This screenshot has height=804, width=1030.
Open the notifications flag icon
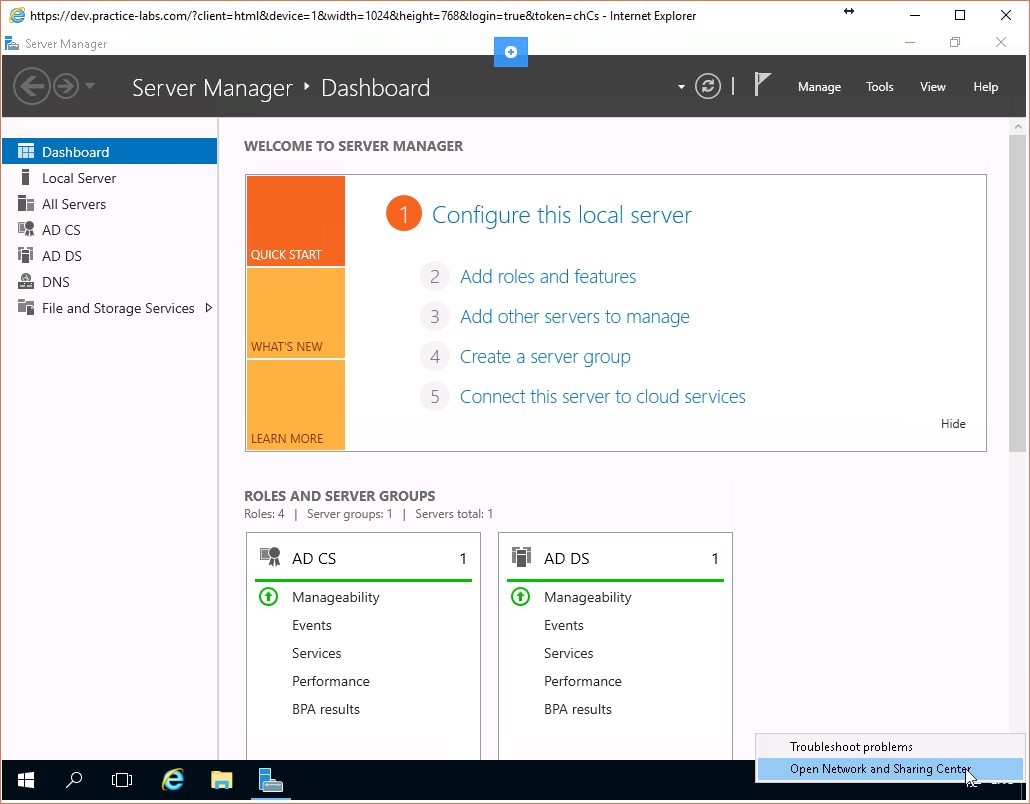[x=762, y=85]
